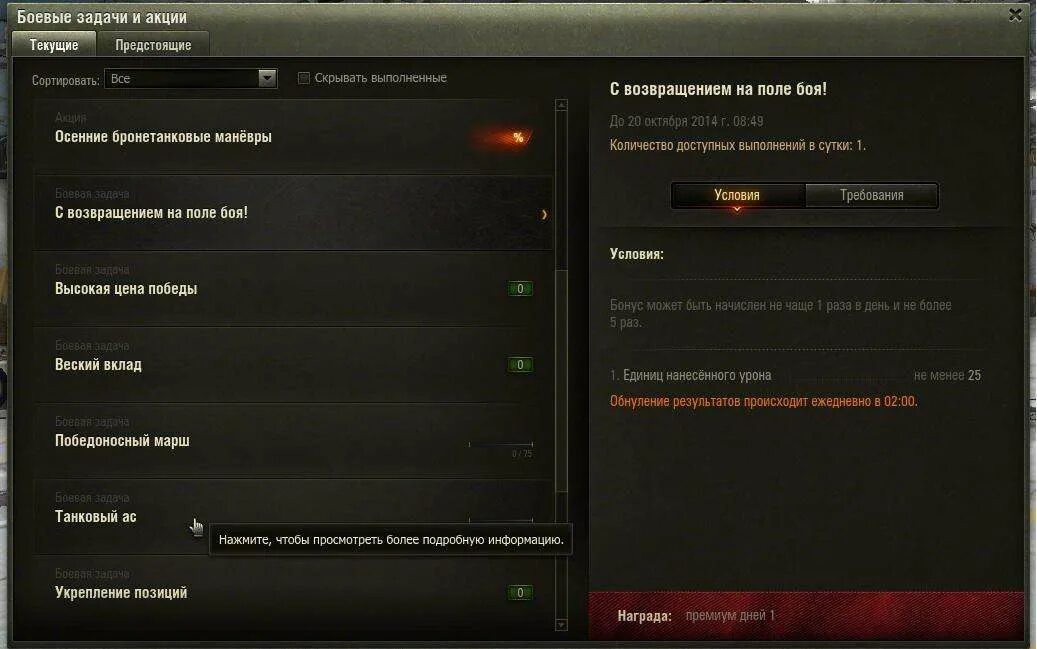This screenshot has width=1037, height=649.
Task: Close the Боевые задачи и акции window
Action: pyautogui.click(x=1015, y=15)
